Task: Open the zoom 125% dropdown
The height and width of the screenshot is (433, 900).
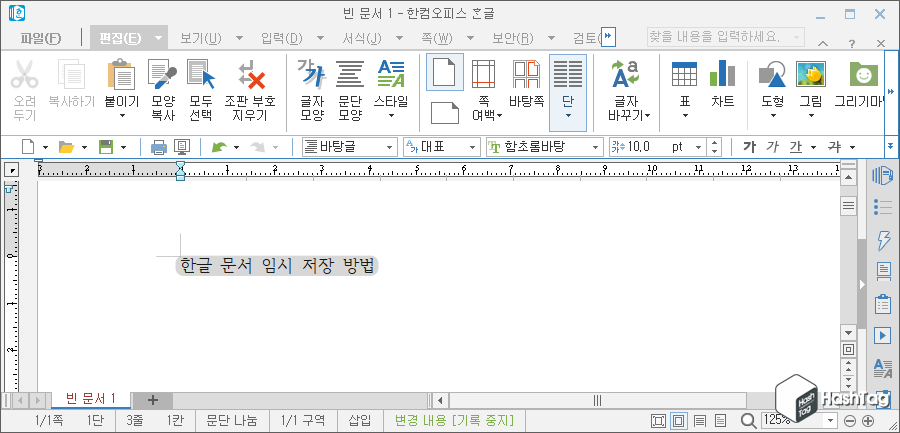Action: click(x=831, y=420)
